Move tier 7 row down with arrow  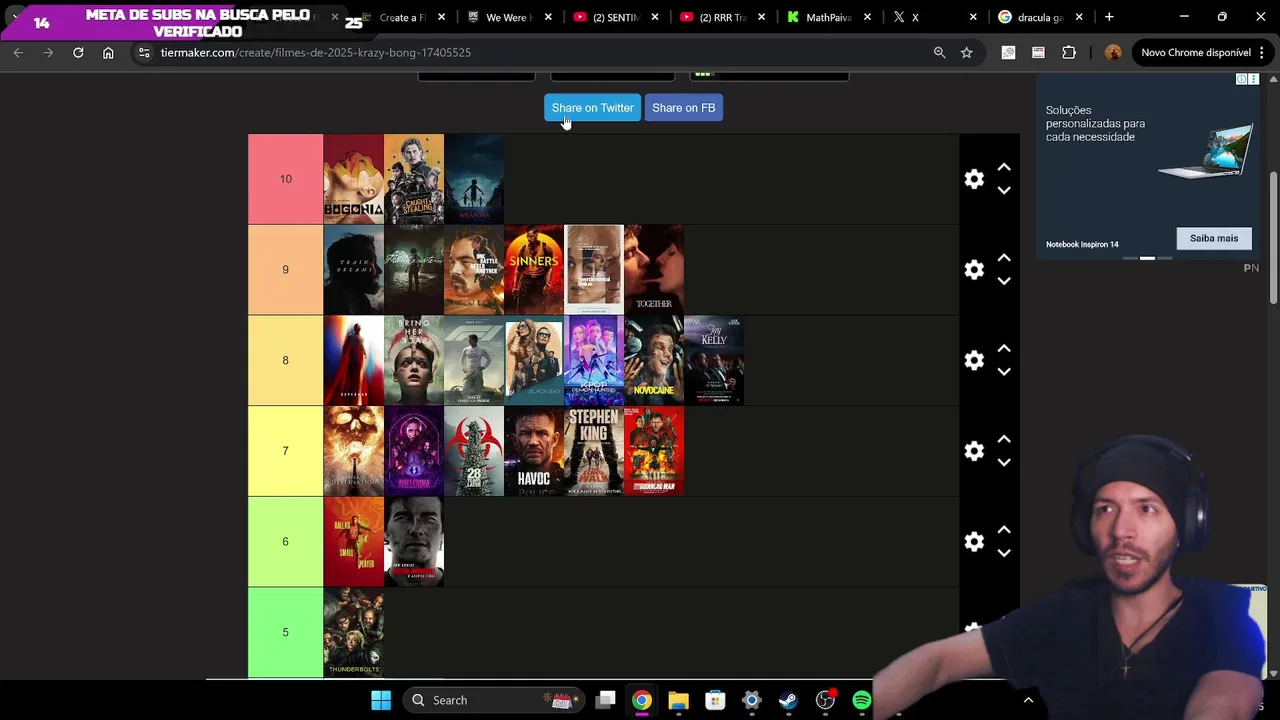click(x=1004, y=462)
